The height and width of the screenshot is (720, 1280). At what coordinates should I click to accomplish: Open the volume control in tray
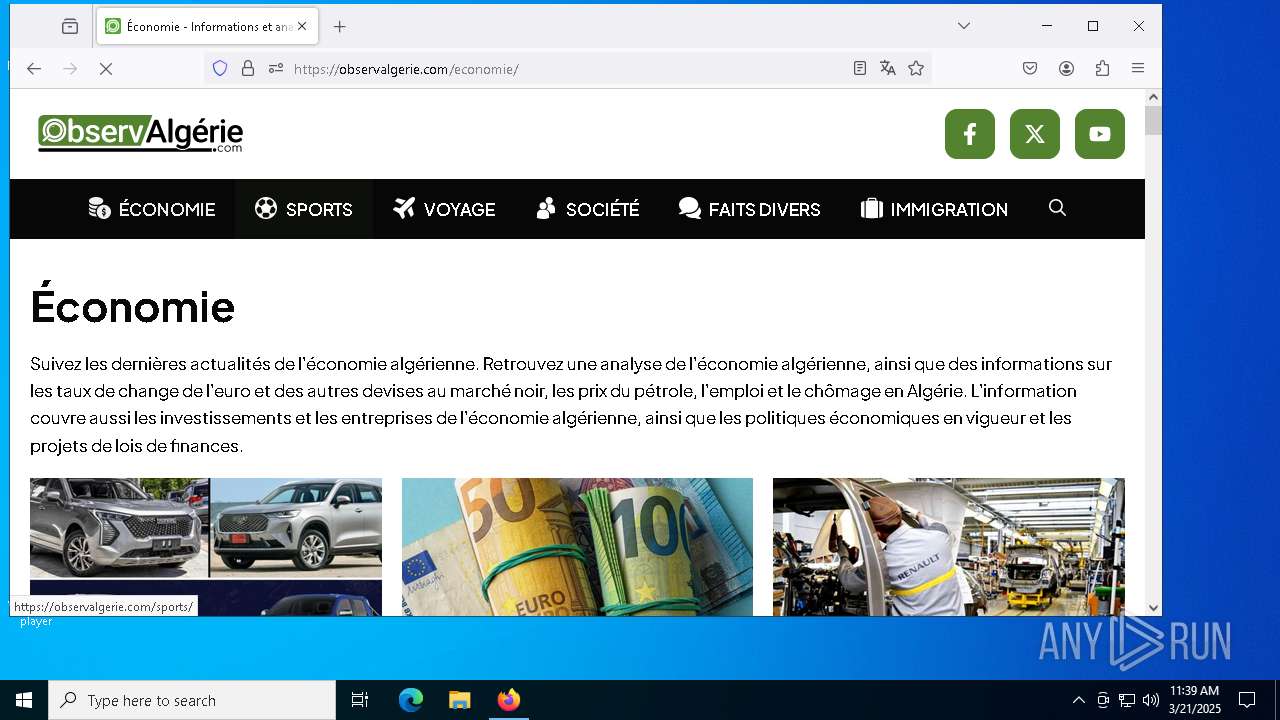pyautogui.click(x=1151, y=700)
